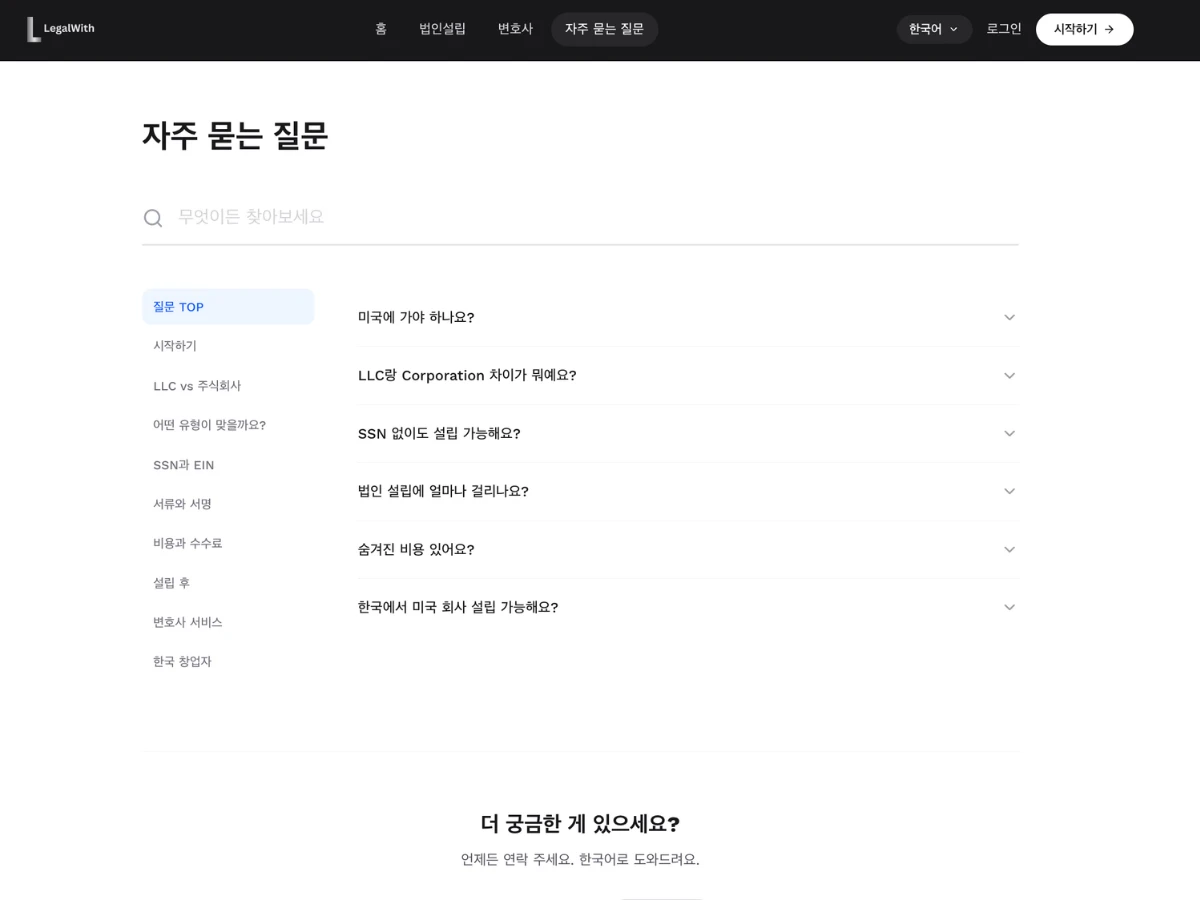Go to 홈 in top navigation

[381, 29]
